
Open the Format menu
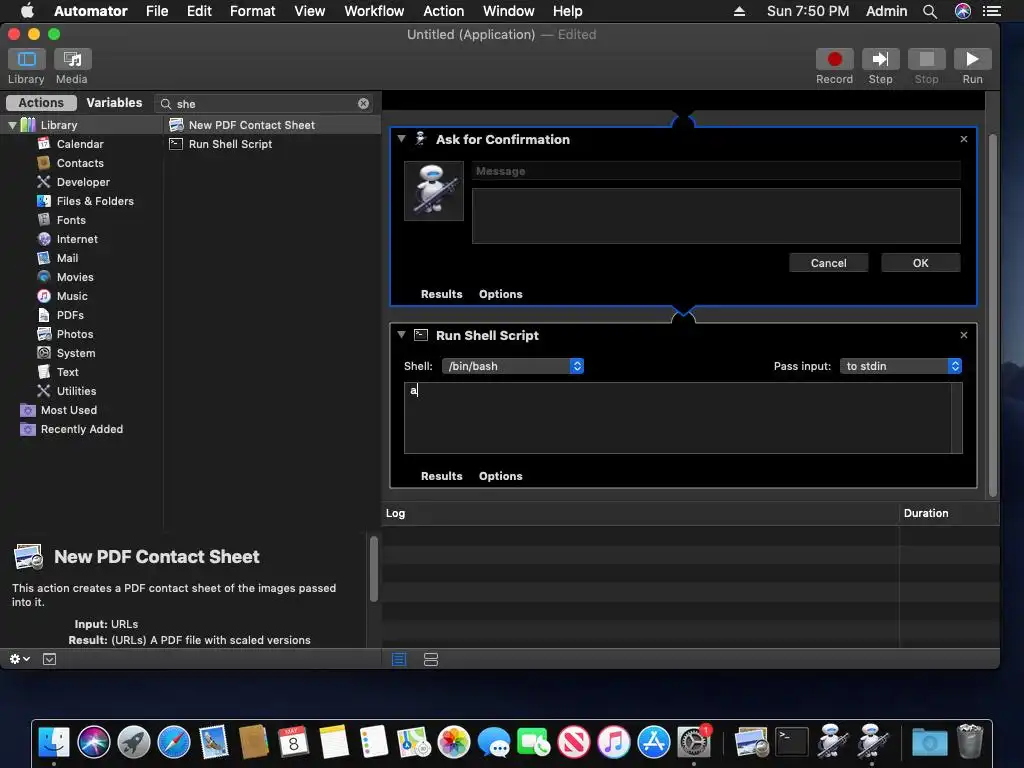click(x=253, y=11)
